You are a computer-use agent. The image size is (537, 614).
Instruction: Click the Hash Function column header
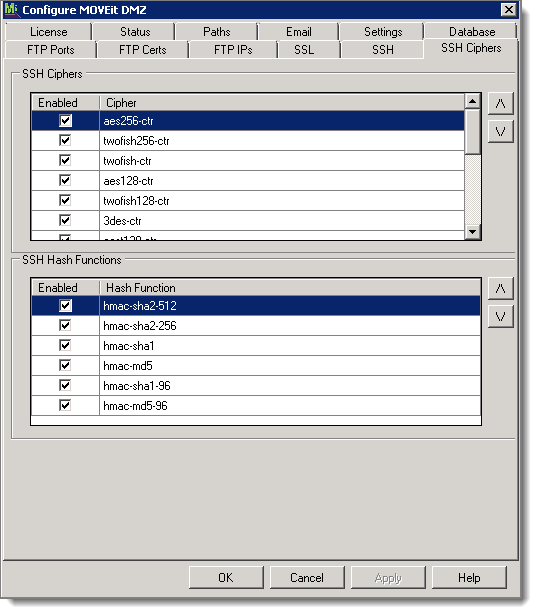(290, 288)
